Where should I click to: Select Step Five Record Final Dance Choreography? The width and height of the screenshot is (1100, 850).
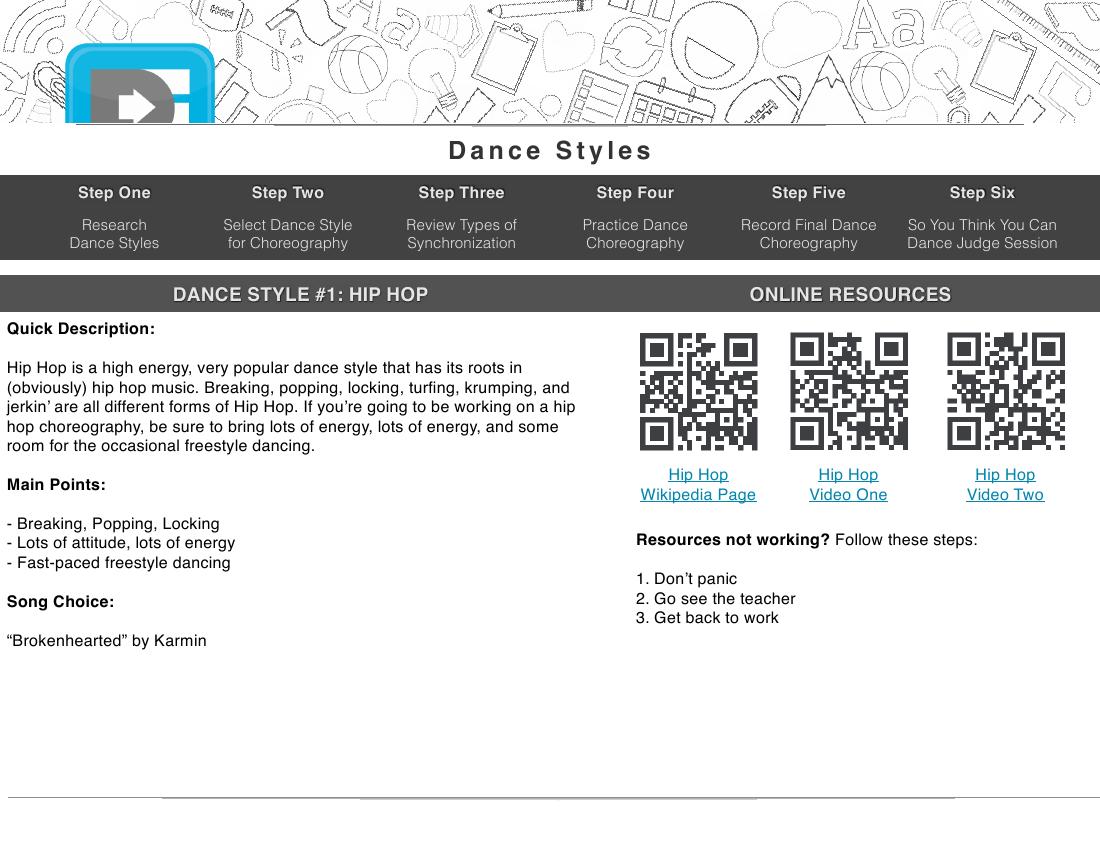tap(809, 217)
